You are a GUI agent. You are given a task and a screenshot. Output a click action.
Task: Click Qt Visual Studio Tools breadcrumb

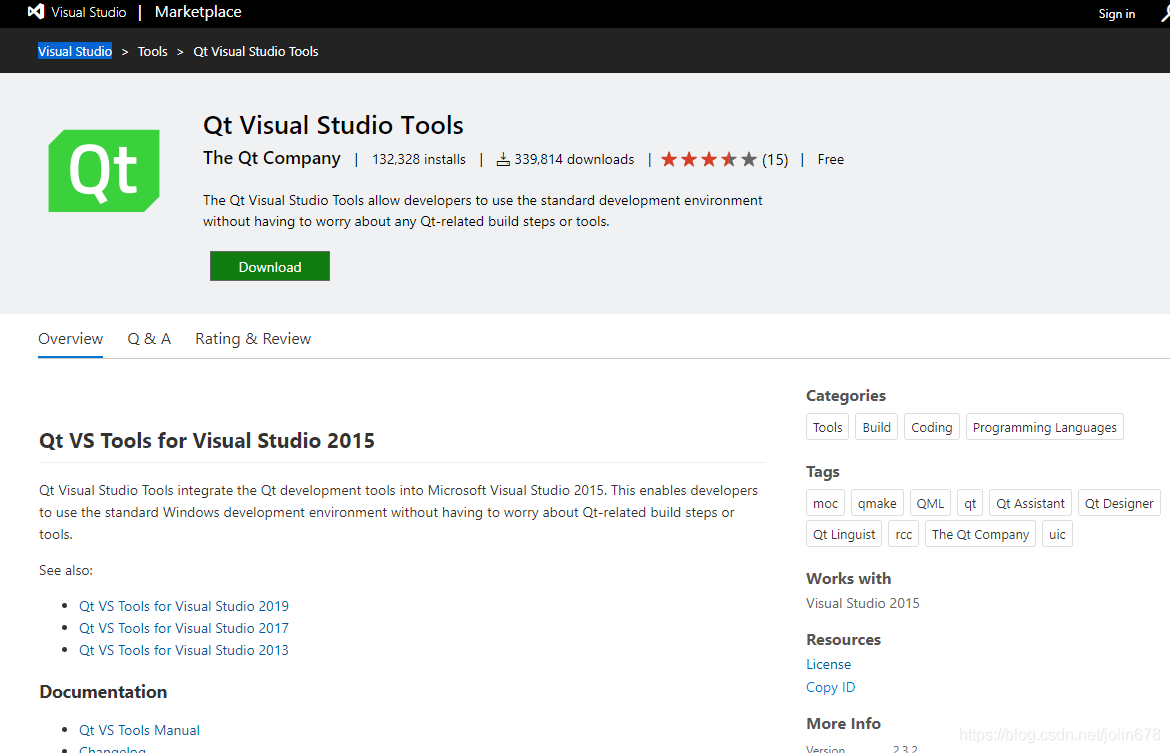pyautogui.click(x=256, y=51)
